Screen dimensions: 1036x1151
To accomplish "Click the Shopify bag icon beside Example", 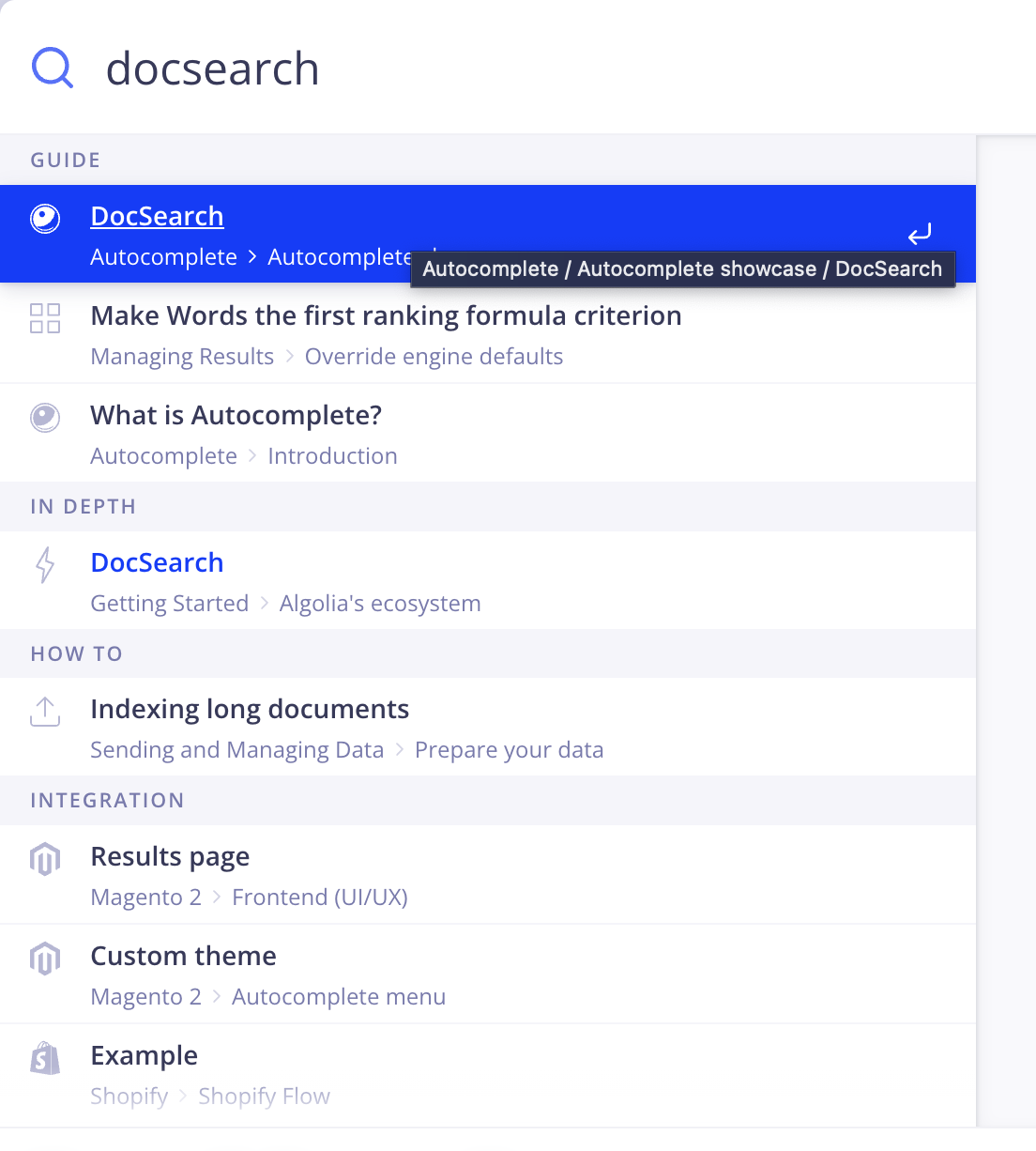I will click(44, 1058).
